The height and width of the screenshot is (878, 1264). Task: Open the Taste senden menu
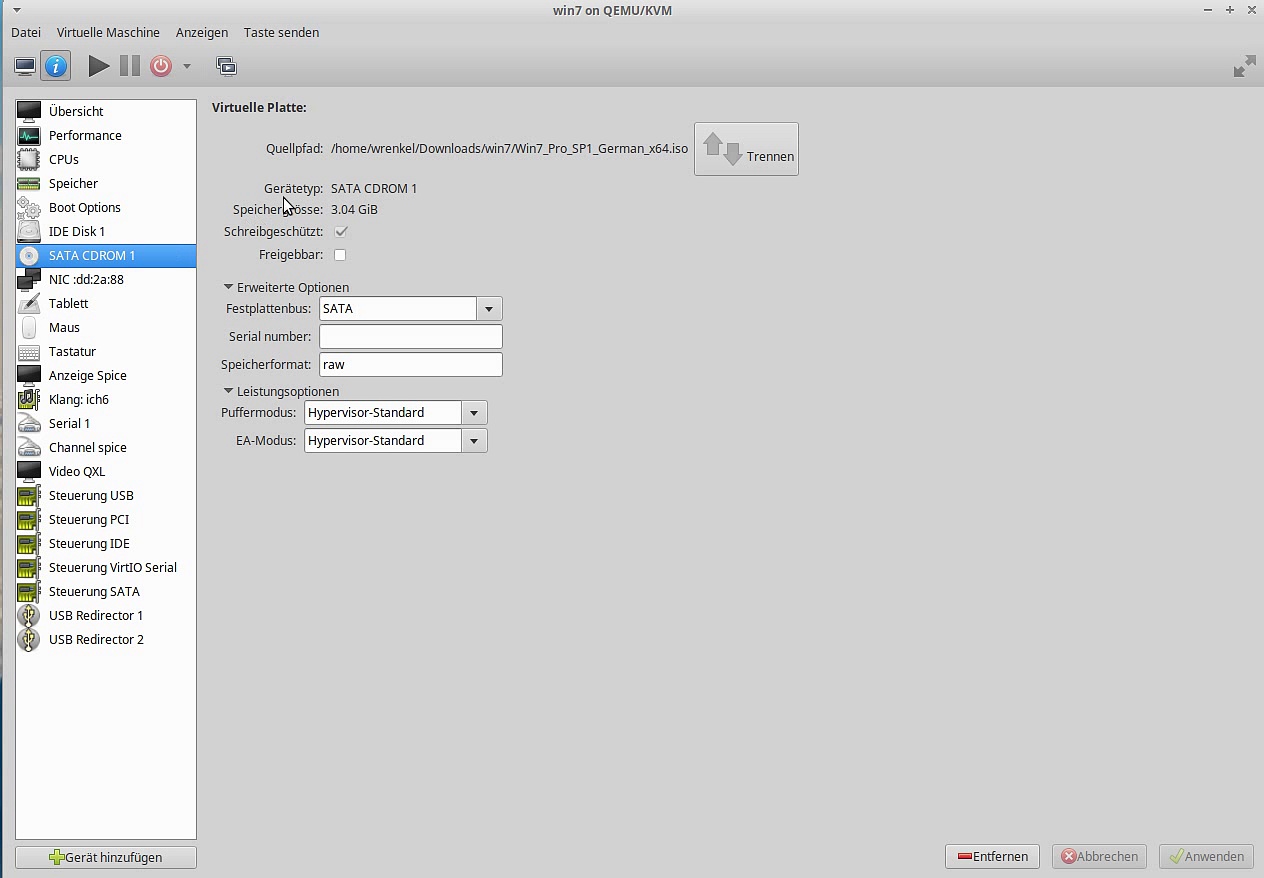click(x=281, y=32)
